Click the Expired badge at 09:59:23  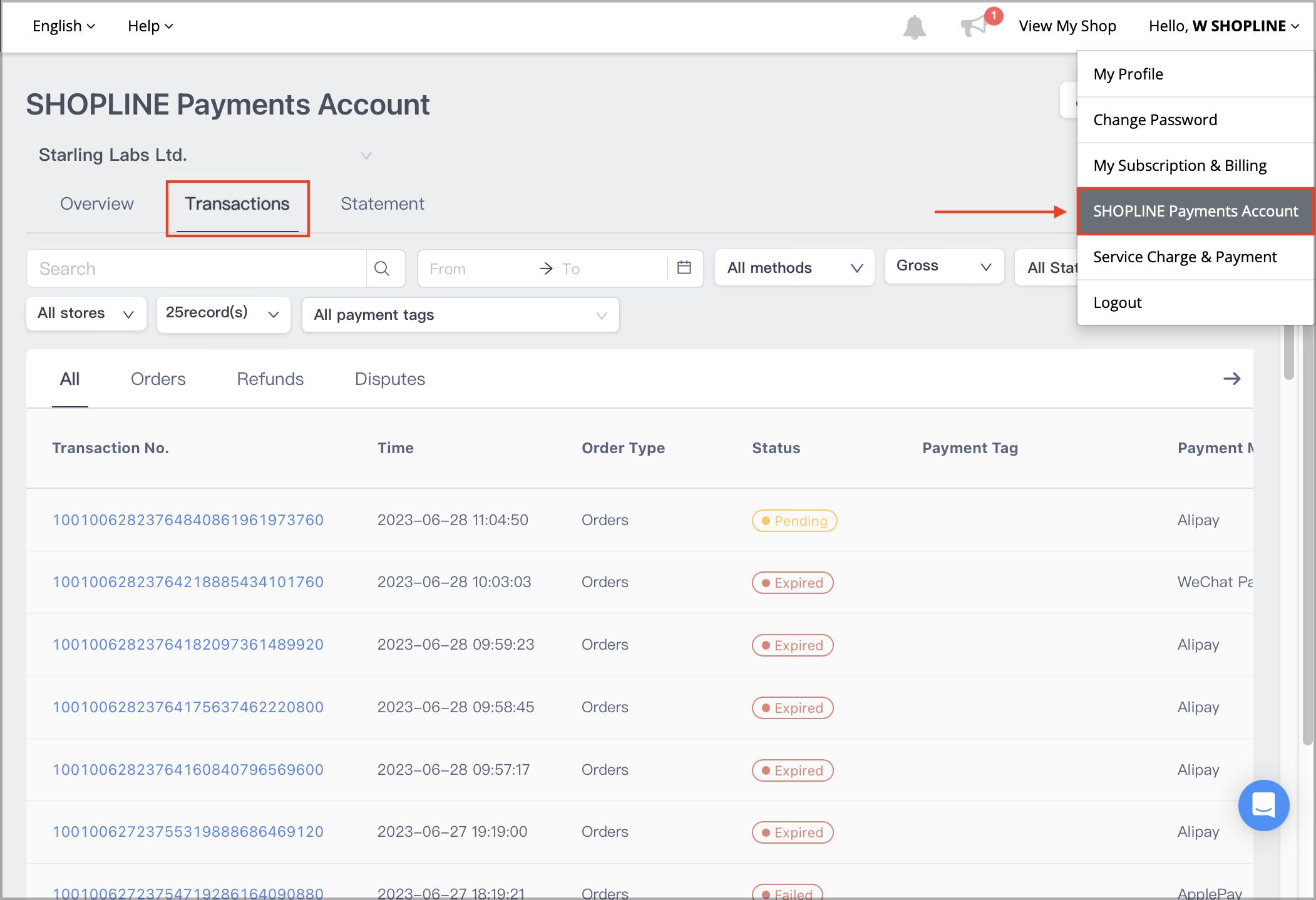point(793,645)
